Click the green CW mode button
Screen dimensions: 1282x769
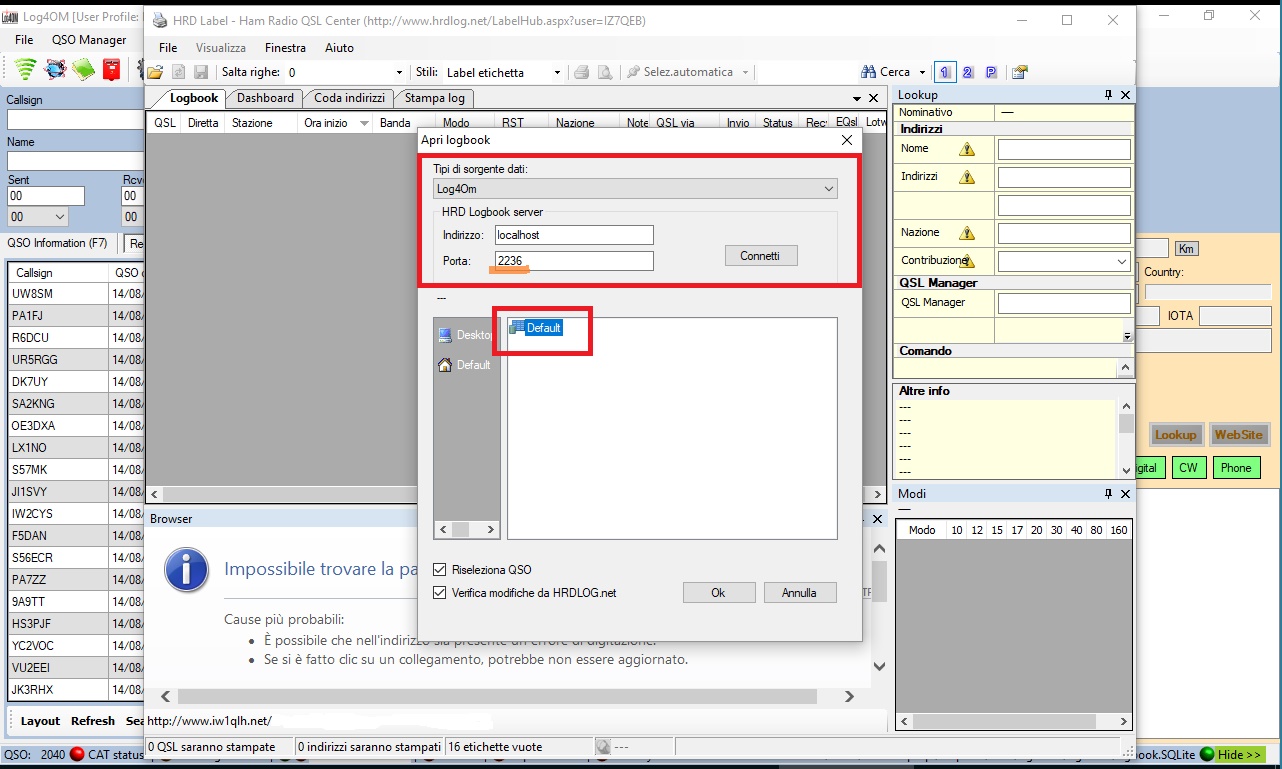1187,468
